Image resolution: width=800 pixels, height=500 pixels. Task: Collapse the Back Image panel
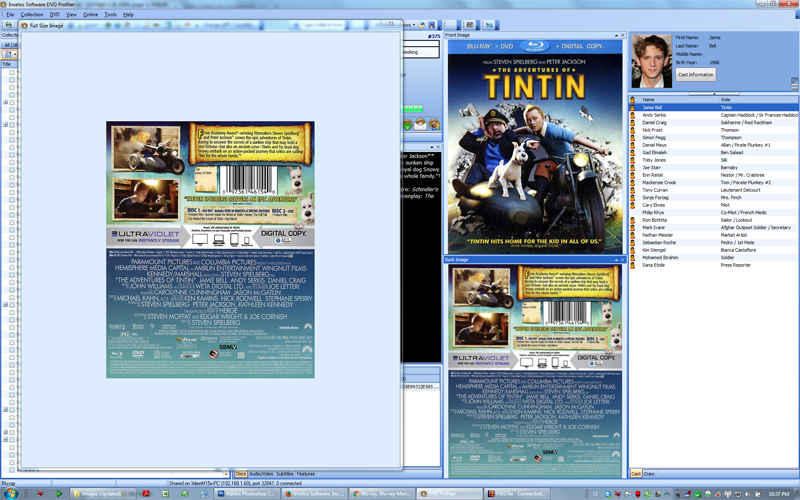[616, 260]
